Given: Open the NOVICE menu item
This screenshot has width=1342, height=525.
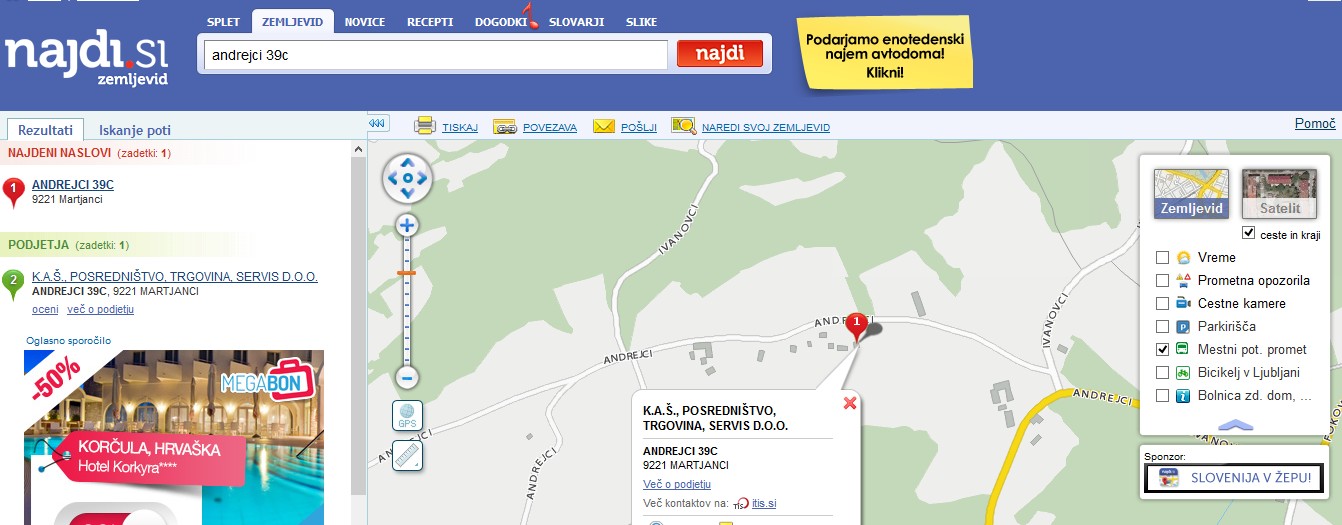Looking at the screenshot, I should point(364,22).
